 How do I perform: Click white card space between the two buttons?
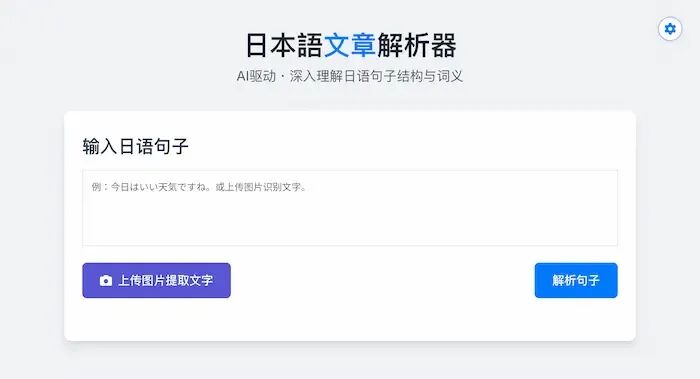point(383,280)
